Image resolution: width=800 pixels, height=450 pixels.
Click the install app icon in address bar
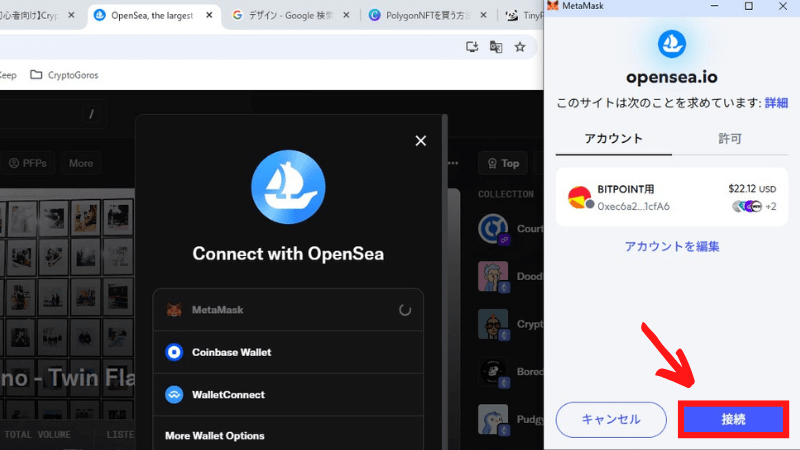(x=472, y=47)
